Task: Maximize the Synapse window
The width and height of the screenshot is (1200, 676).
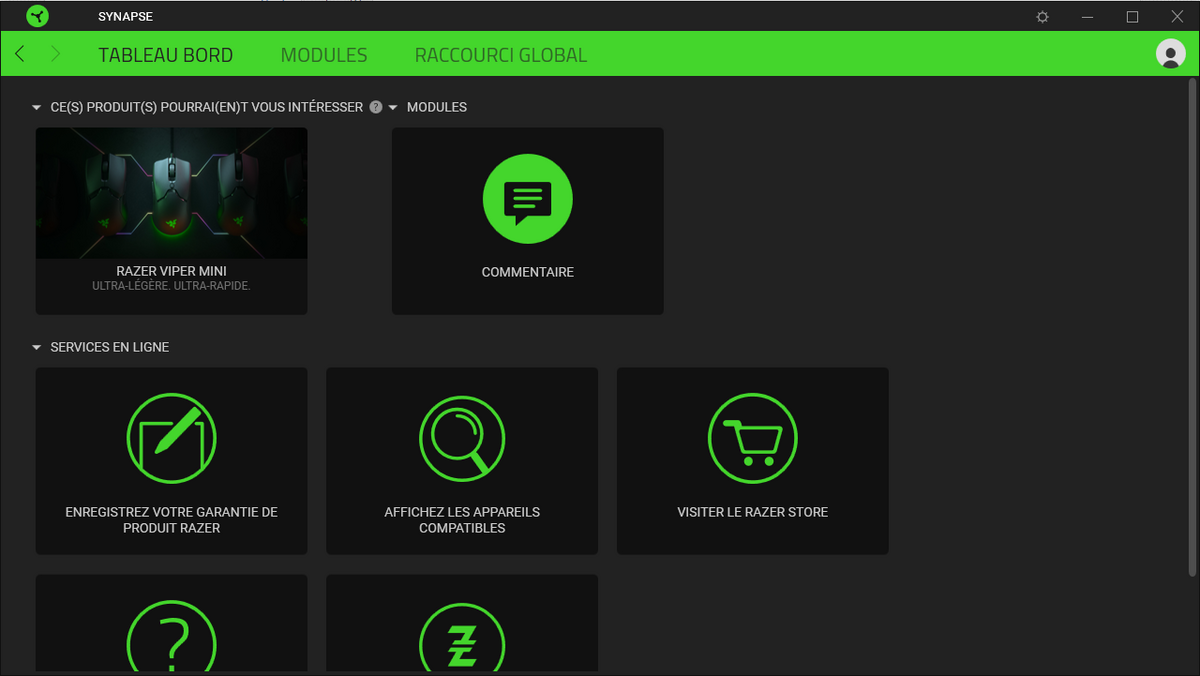Action: (1132, 17)
